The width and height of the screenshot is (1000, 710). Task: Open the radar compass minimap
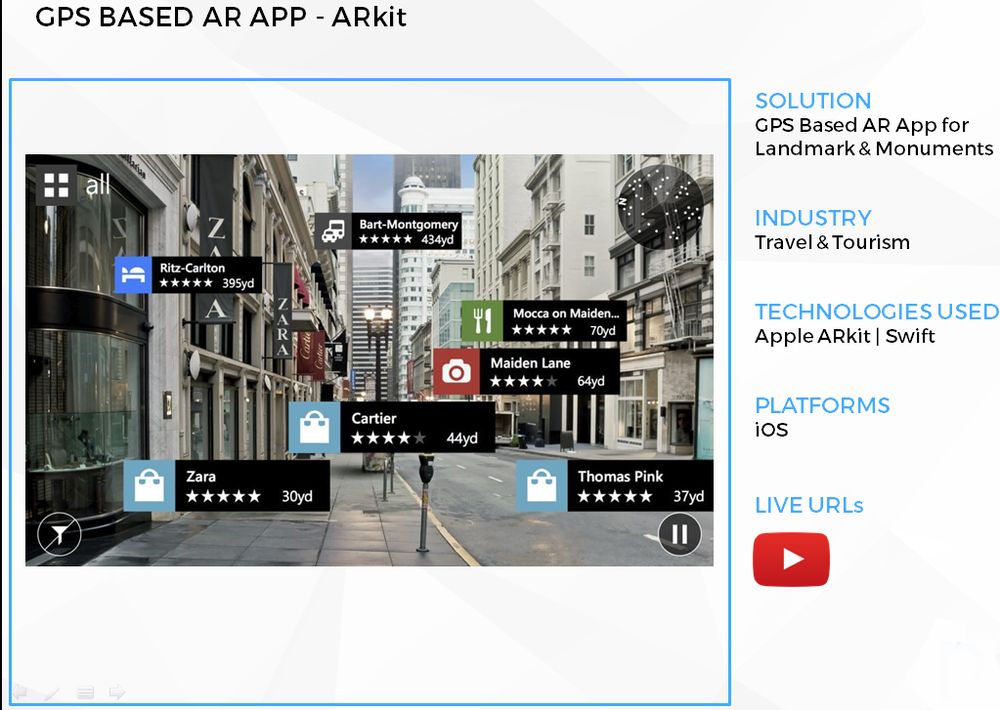tap(660, 206)
